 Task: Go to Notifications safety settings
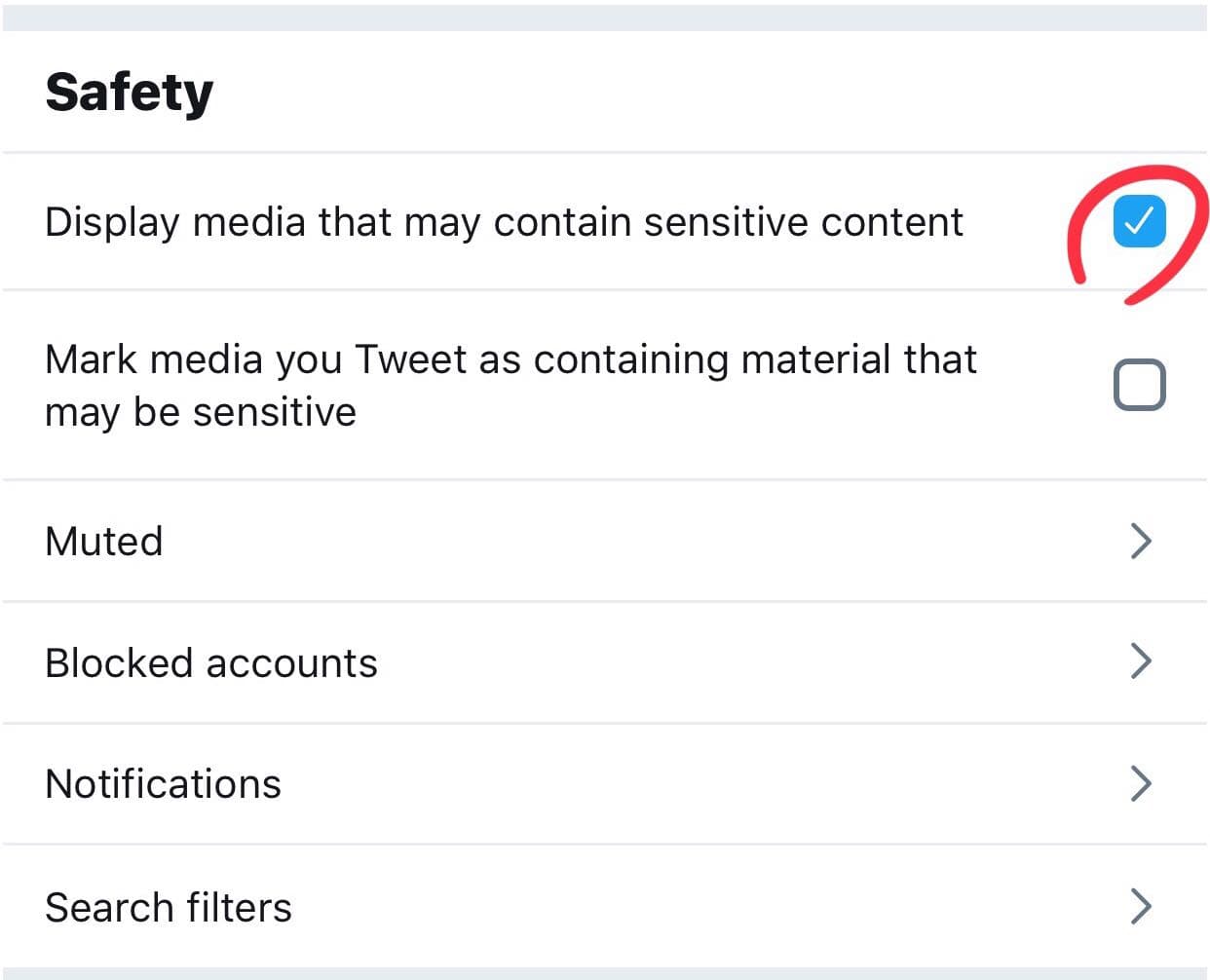click(x=164, y=784)
